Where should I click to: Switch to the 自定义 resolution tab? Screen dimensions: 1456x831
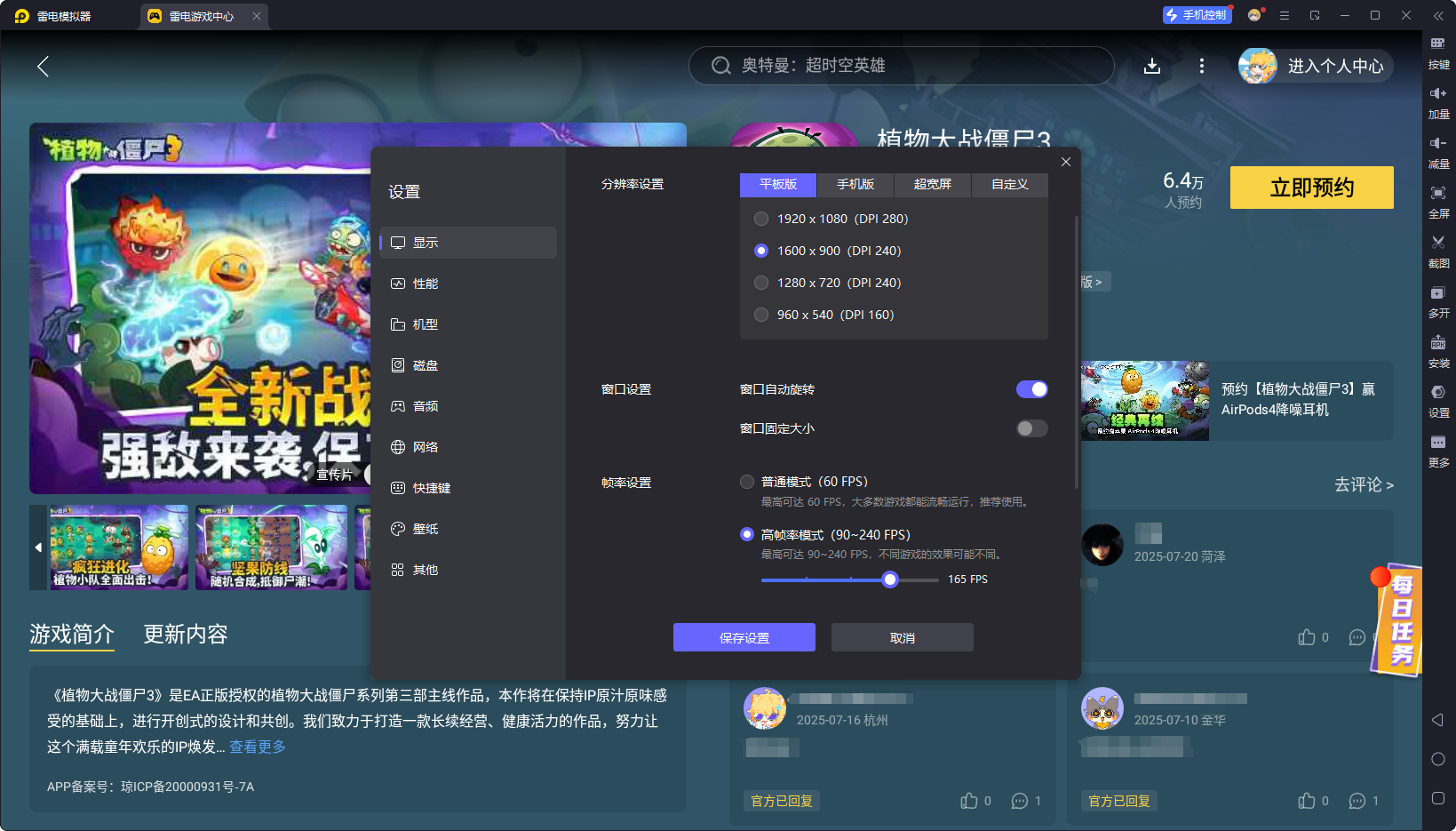click(x=1010, y=184)
